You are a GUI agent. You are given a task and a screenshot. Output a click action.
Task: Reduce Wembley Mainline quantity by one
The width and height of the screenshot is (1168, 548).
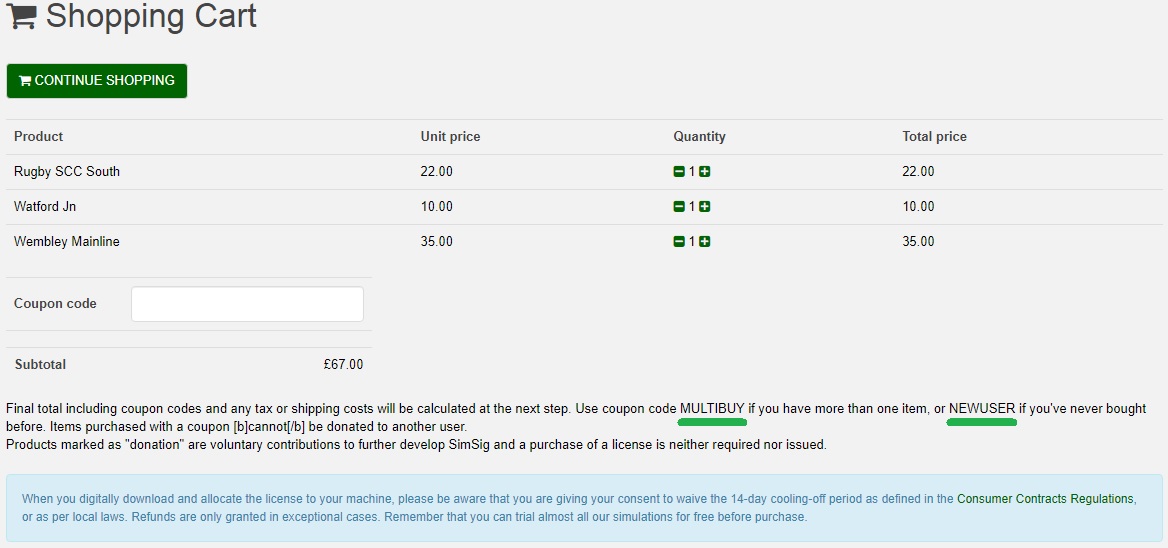click(x=679, y=242)
